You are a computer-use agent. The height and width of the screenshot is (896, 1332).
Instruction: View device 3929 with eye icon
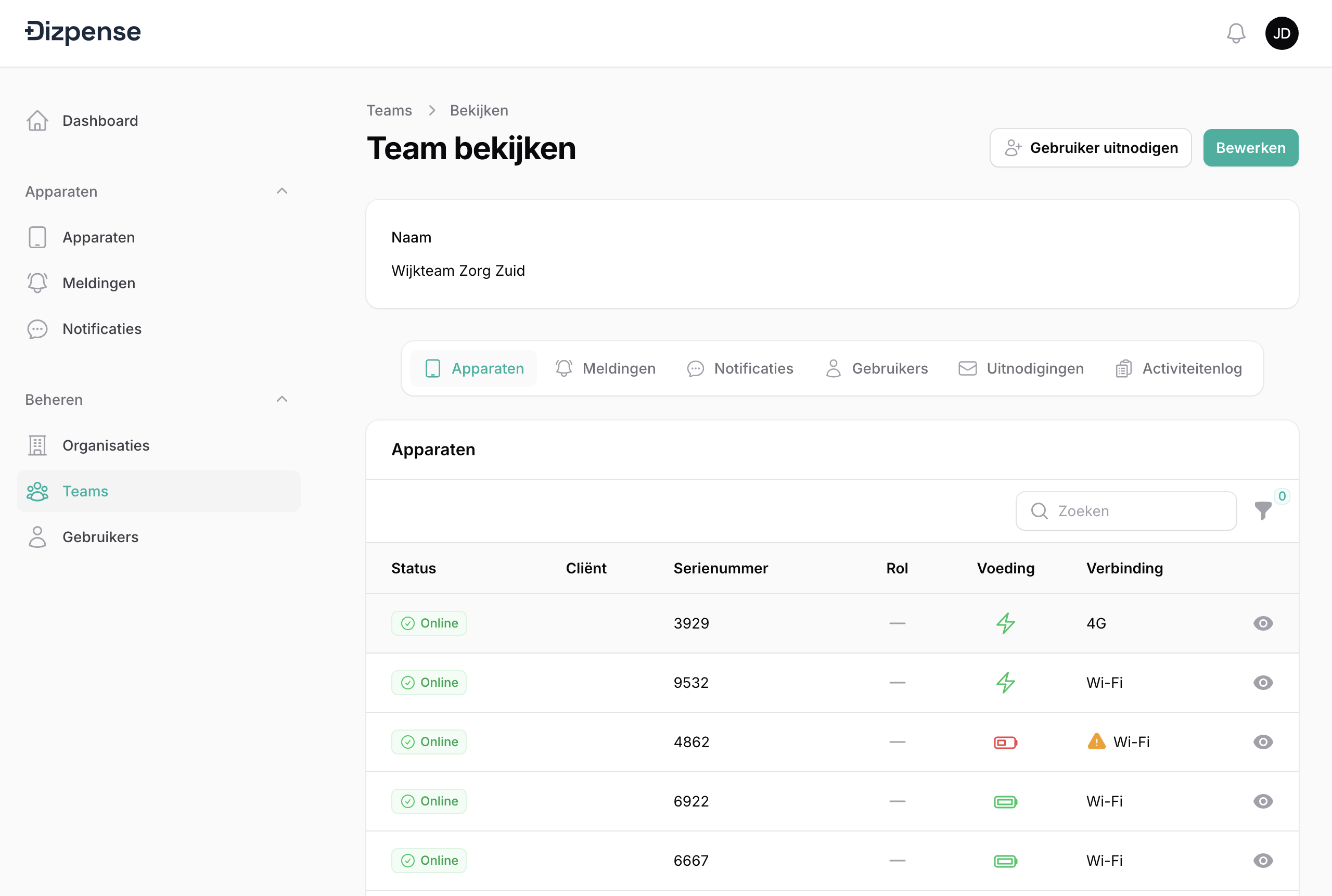point(1262,623)
